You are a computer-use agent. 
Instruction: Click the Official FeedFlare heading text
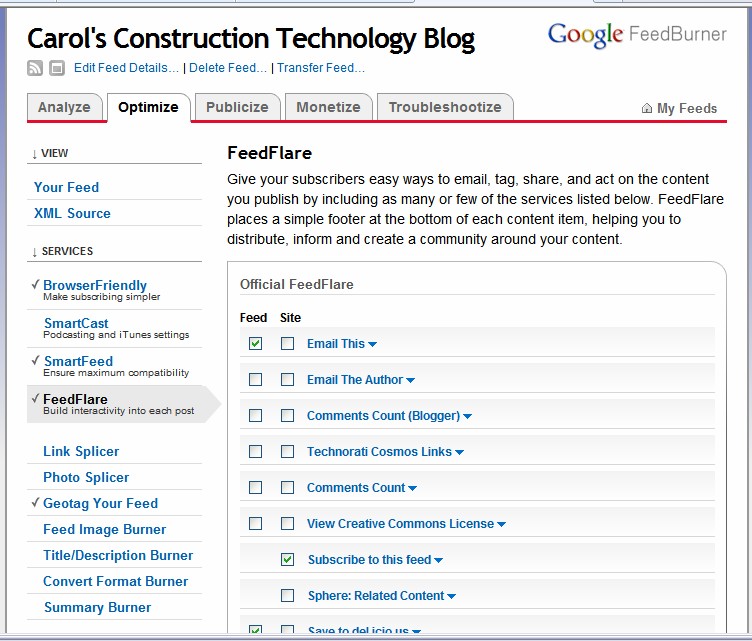pos(297,284)
